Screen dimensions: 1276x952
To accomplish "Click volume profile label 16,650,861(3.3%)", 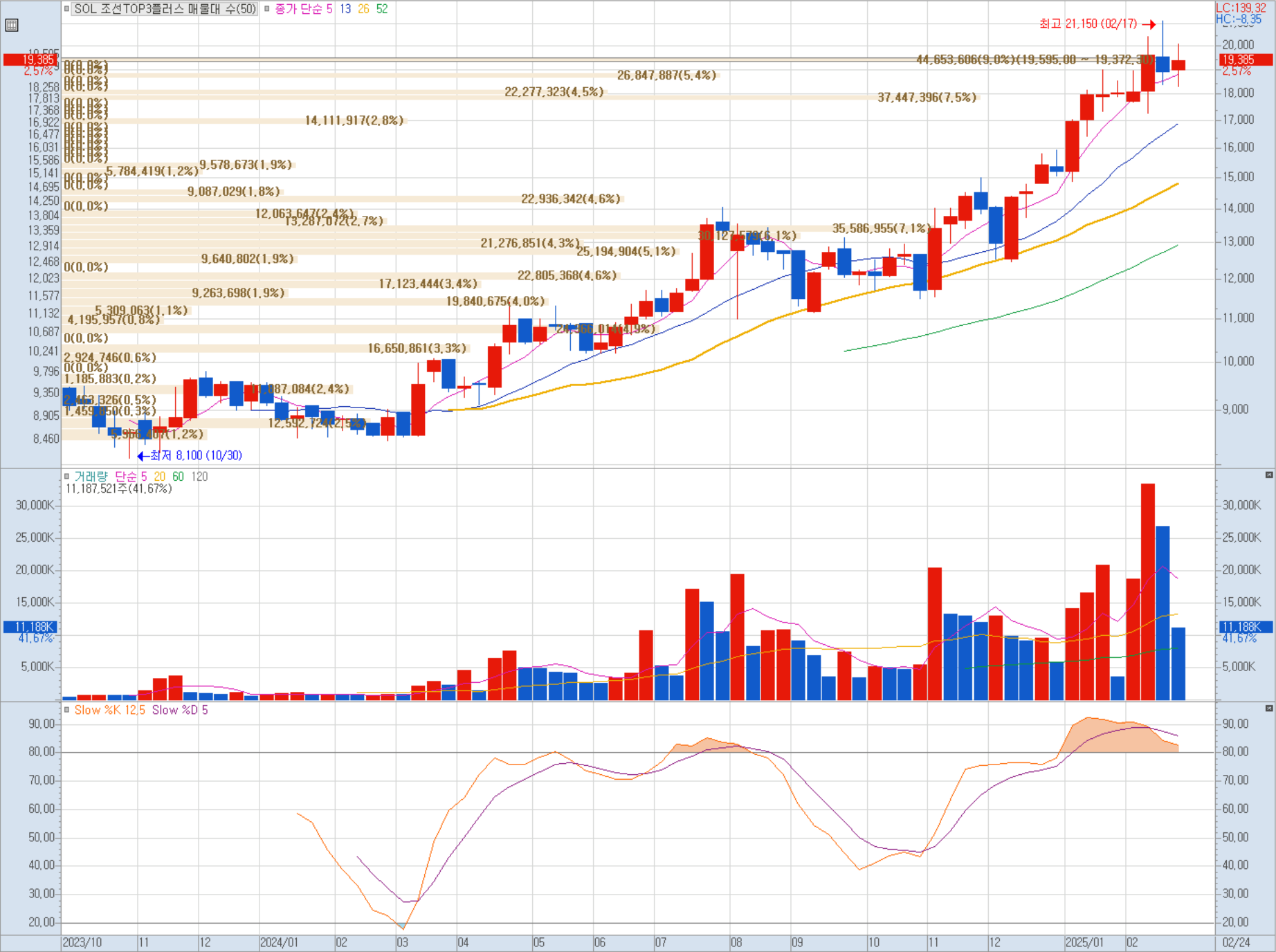I will 417,349.
